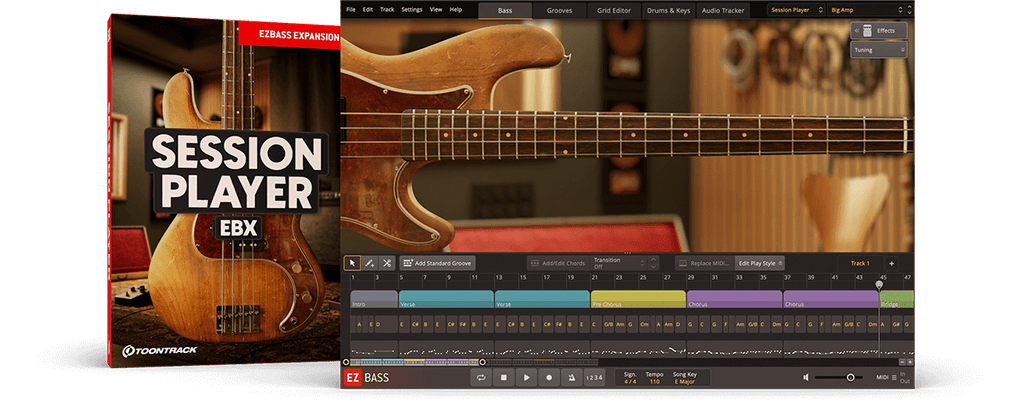1024x416 pixels.
Task: Switch to the Grooves tab
Action: [x=559, y=10]
